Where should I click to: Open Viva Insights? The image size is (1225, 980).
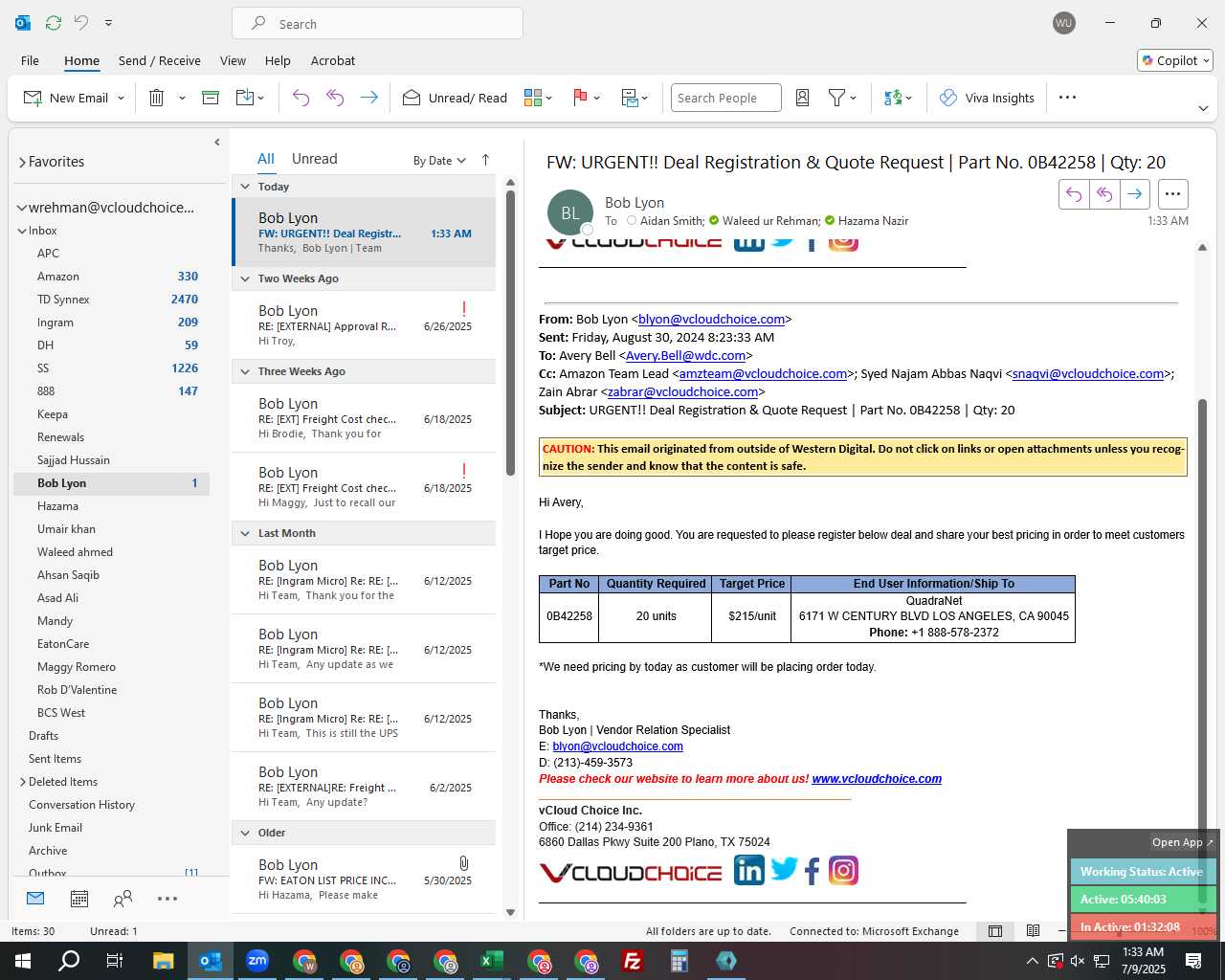987,98
